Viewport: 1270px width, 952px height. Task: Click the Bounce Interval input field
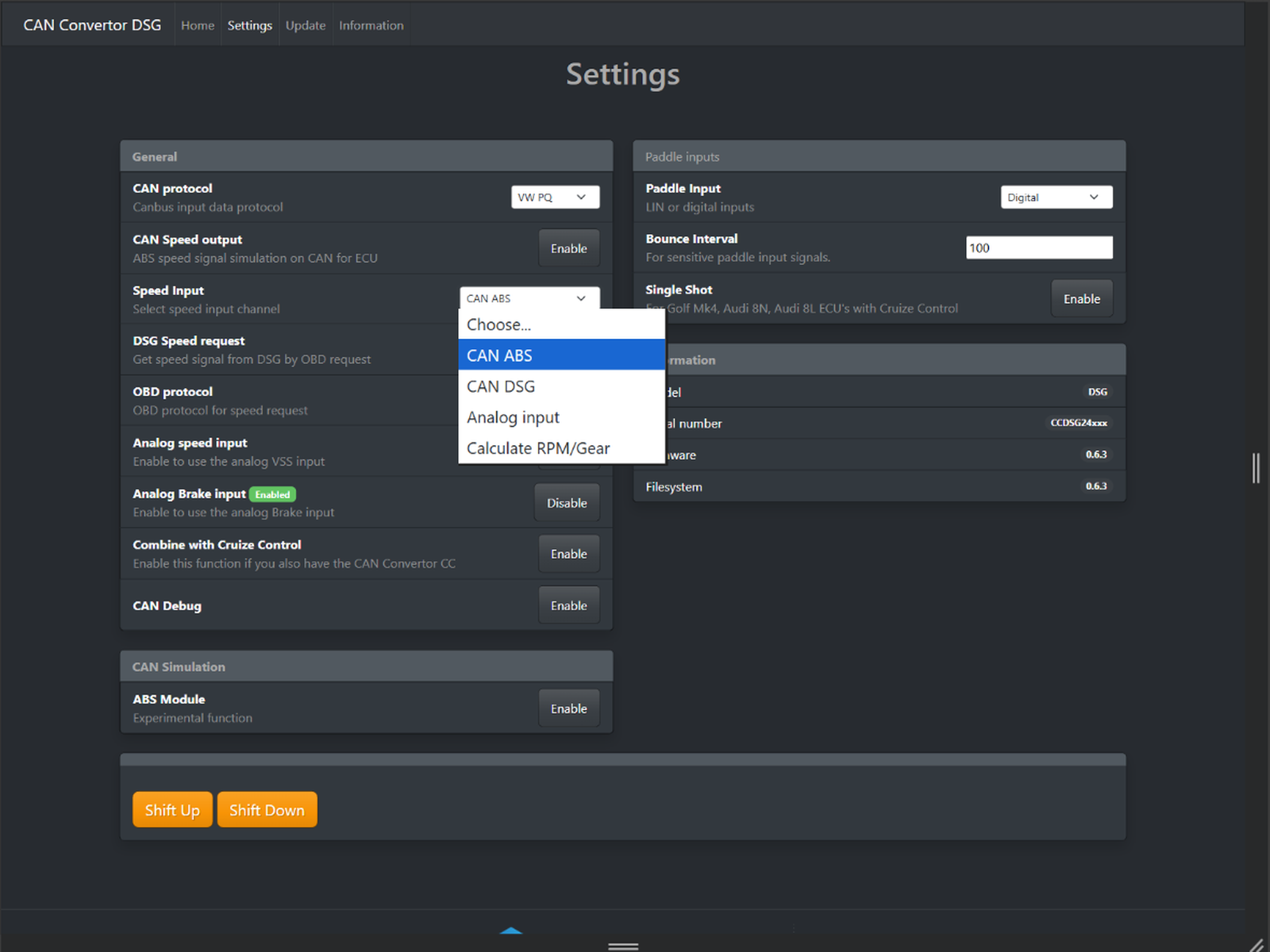pos(1039,248)
